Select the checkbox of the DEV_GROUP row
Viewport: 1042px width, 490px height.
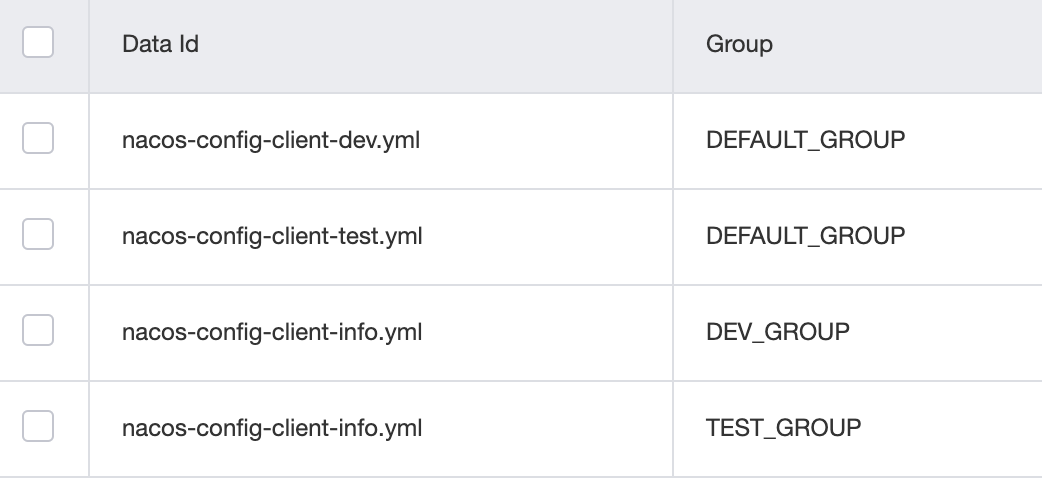pos(38,332)
